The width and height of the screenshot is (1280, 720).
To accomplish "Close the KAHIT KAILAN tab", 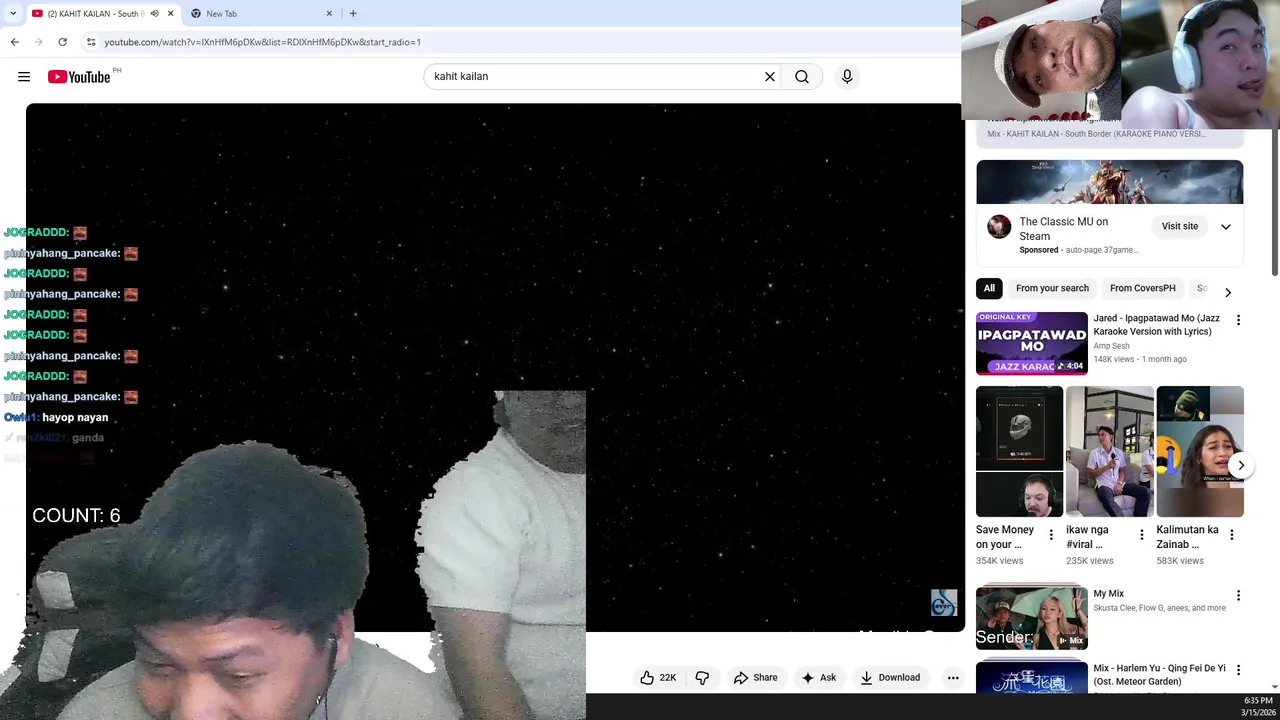I will click(x=170, y=13).
